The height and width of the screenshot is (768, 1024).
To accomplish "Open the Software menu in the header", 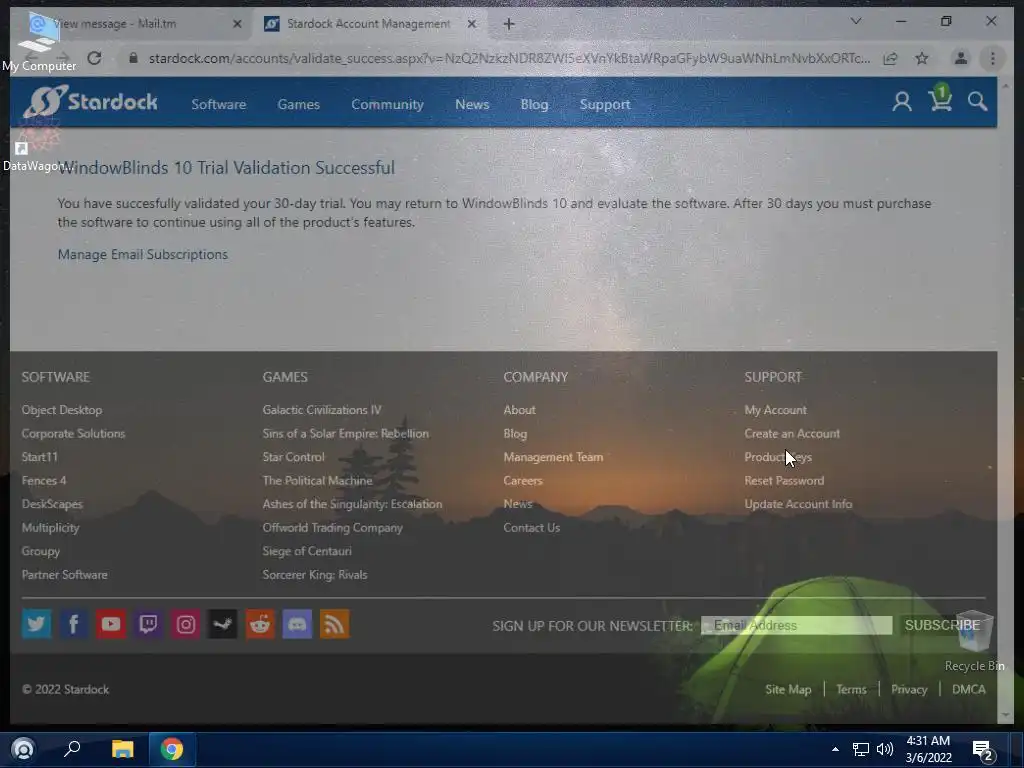I will pyautogui.click(x=219, y=104).
